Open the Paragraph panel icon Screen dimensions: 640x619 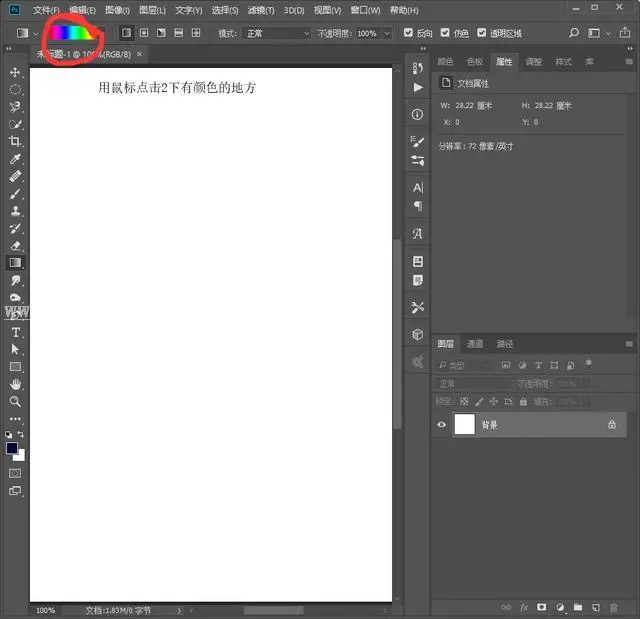point(418,206)
